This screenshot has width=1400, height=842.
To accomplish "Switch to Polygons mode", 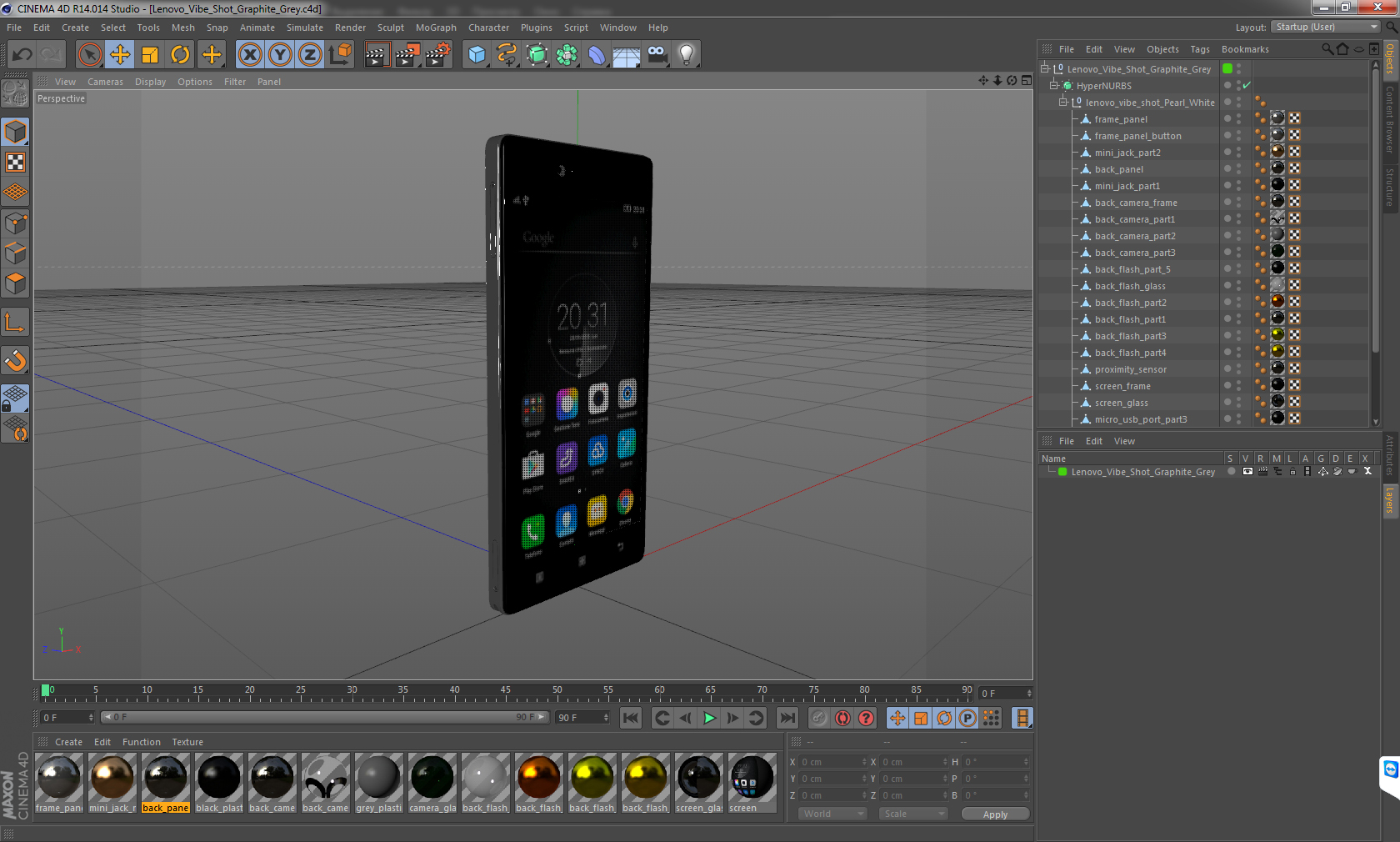I will pos(15,283).
